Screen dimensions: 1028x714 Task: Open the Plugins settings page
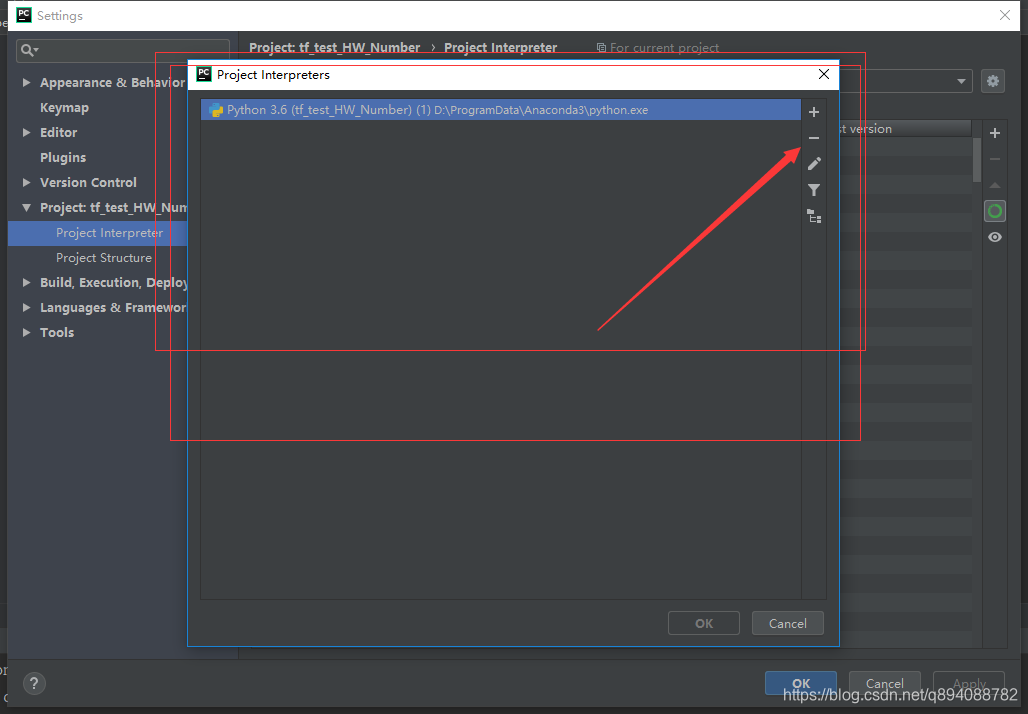[63, 157]
